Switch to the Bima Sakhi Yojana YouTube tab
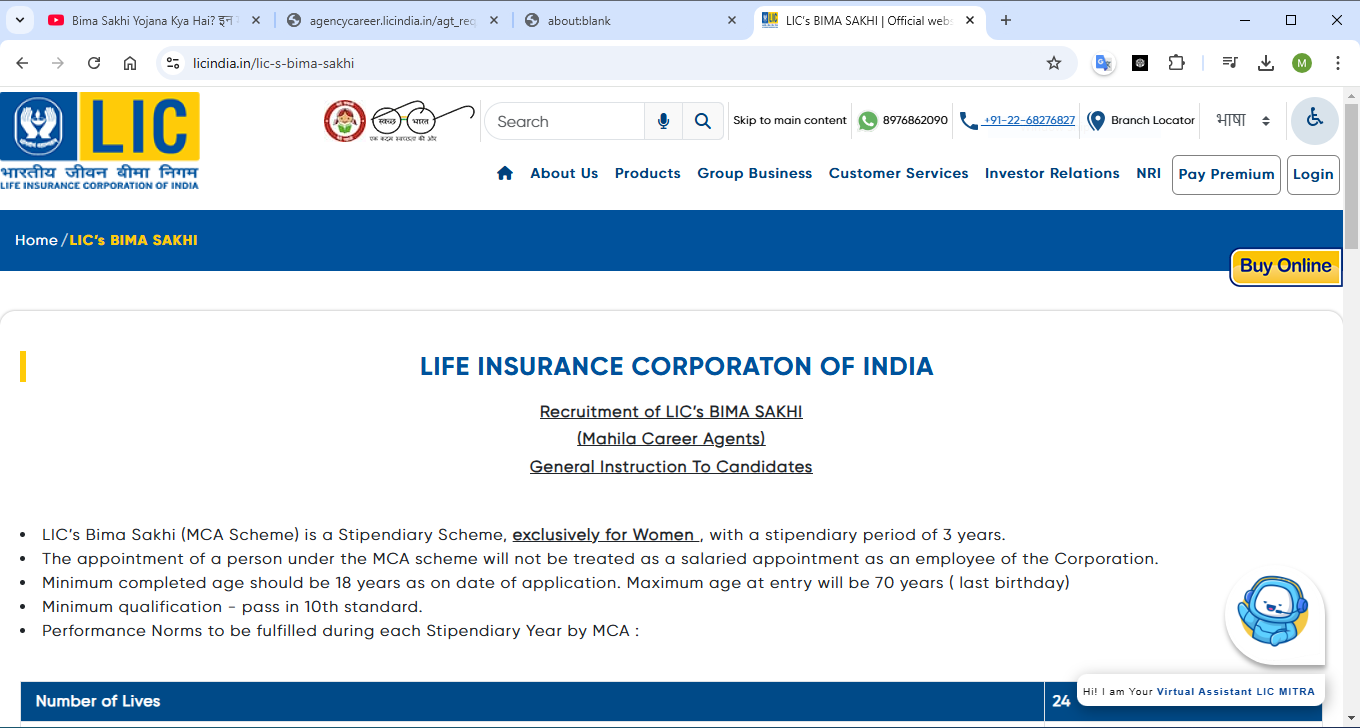1360x728 pixels. coord(150,20)
